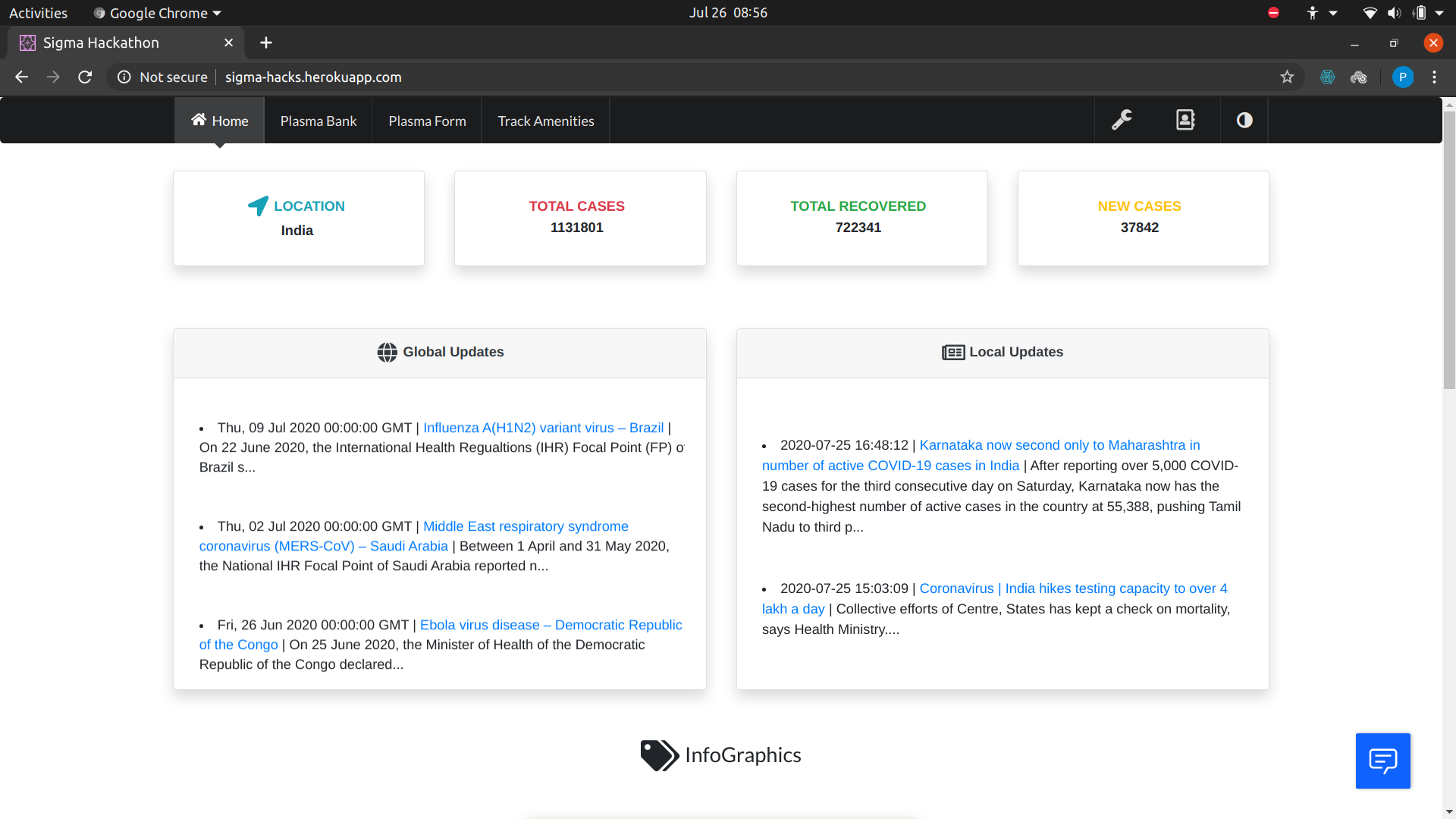Open the system status menu arrow
Screen dimensions: 1456x819
1439,13
